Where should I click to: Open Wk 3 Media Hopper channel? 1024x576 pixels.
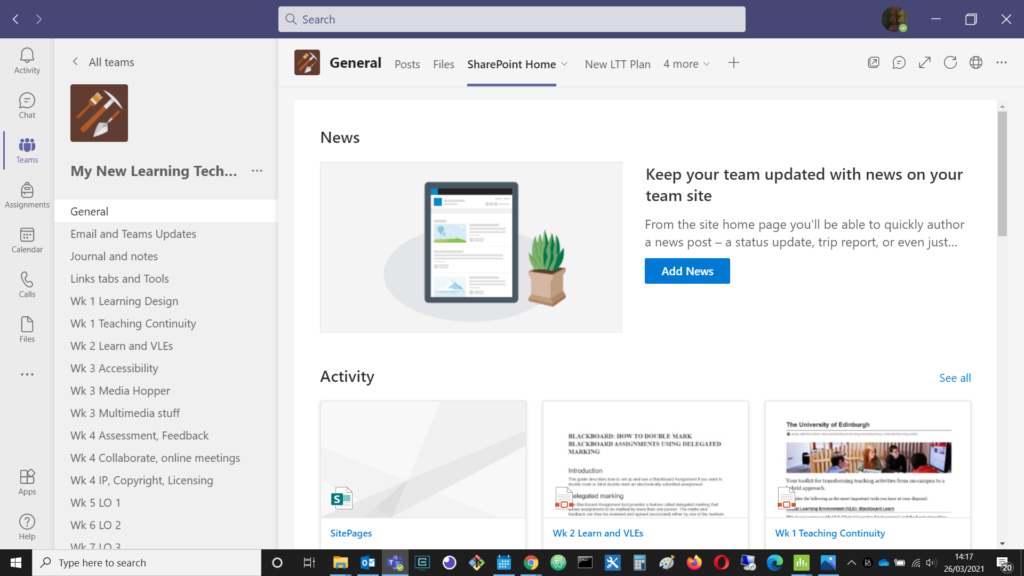(x=167, y=391)
